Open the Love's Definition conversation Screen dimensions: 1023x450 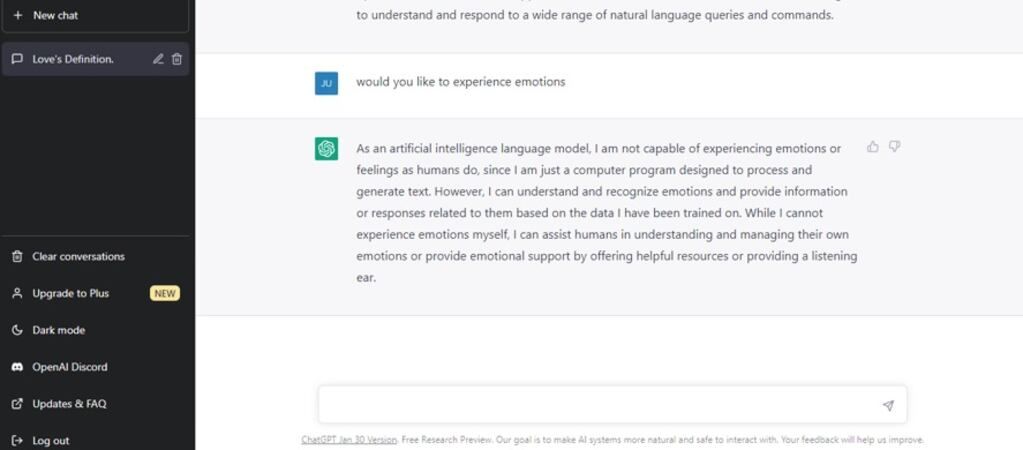point(73,59)
